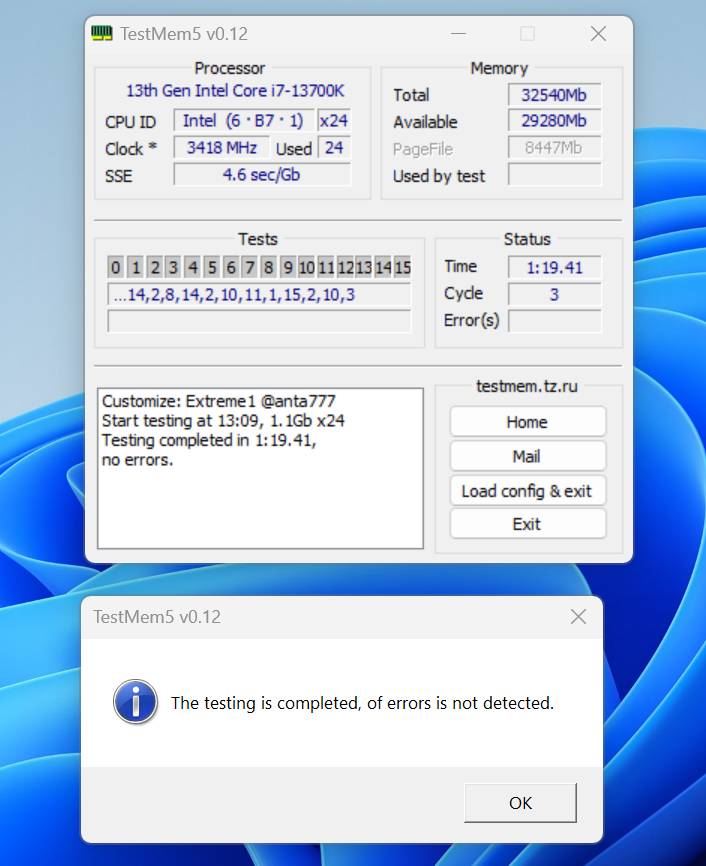Click the SSE 4.6 sec/Gb value
Viewport: 706px width, 866px height.
coord(262,175)
